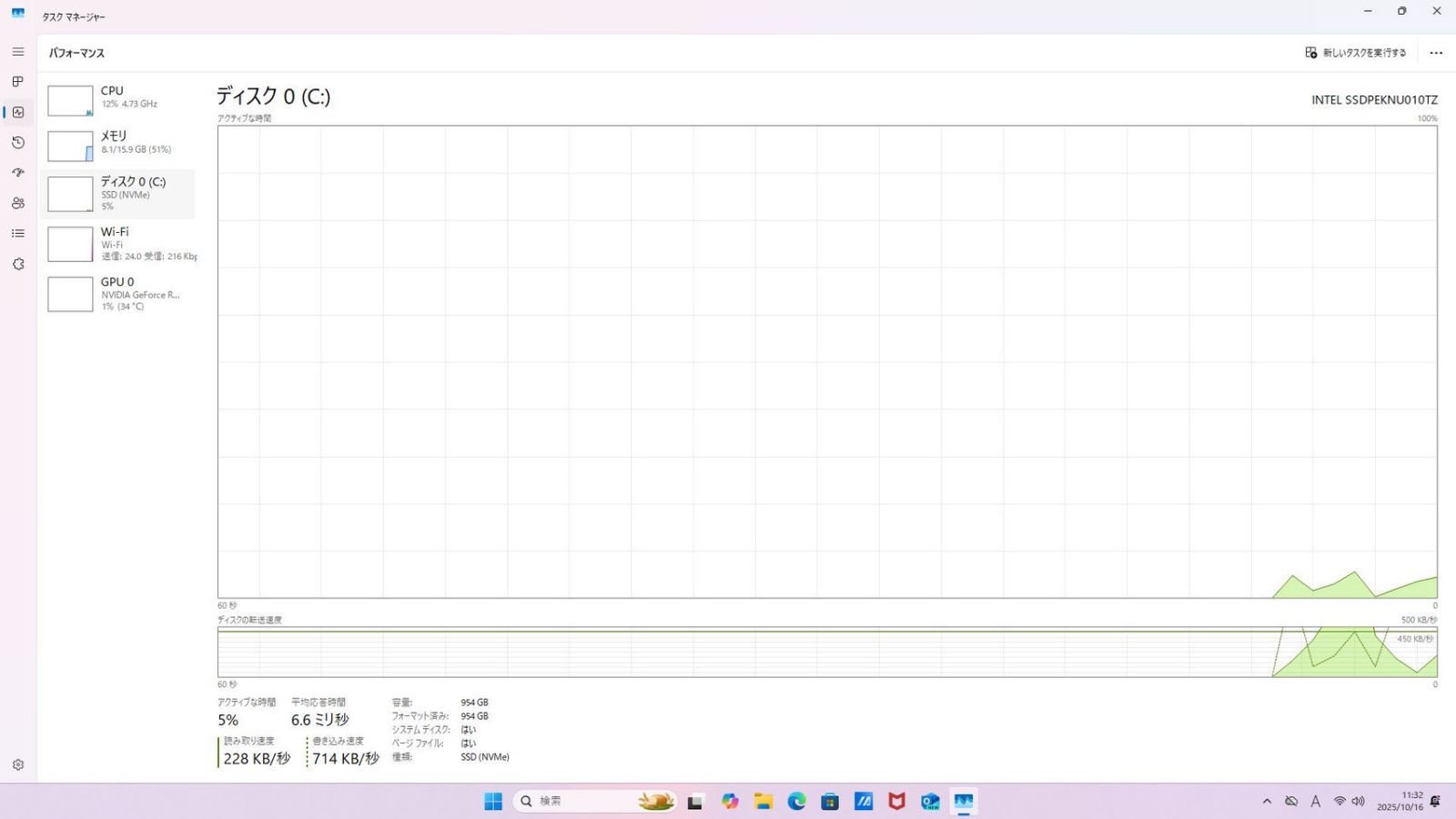Open the App history page icon
The image size is (1456, 819).
[x=17, y=143]
